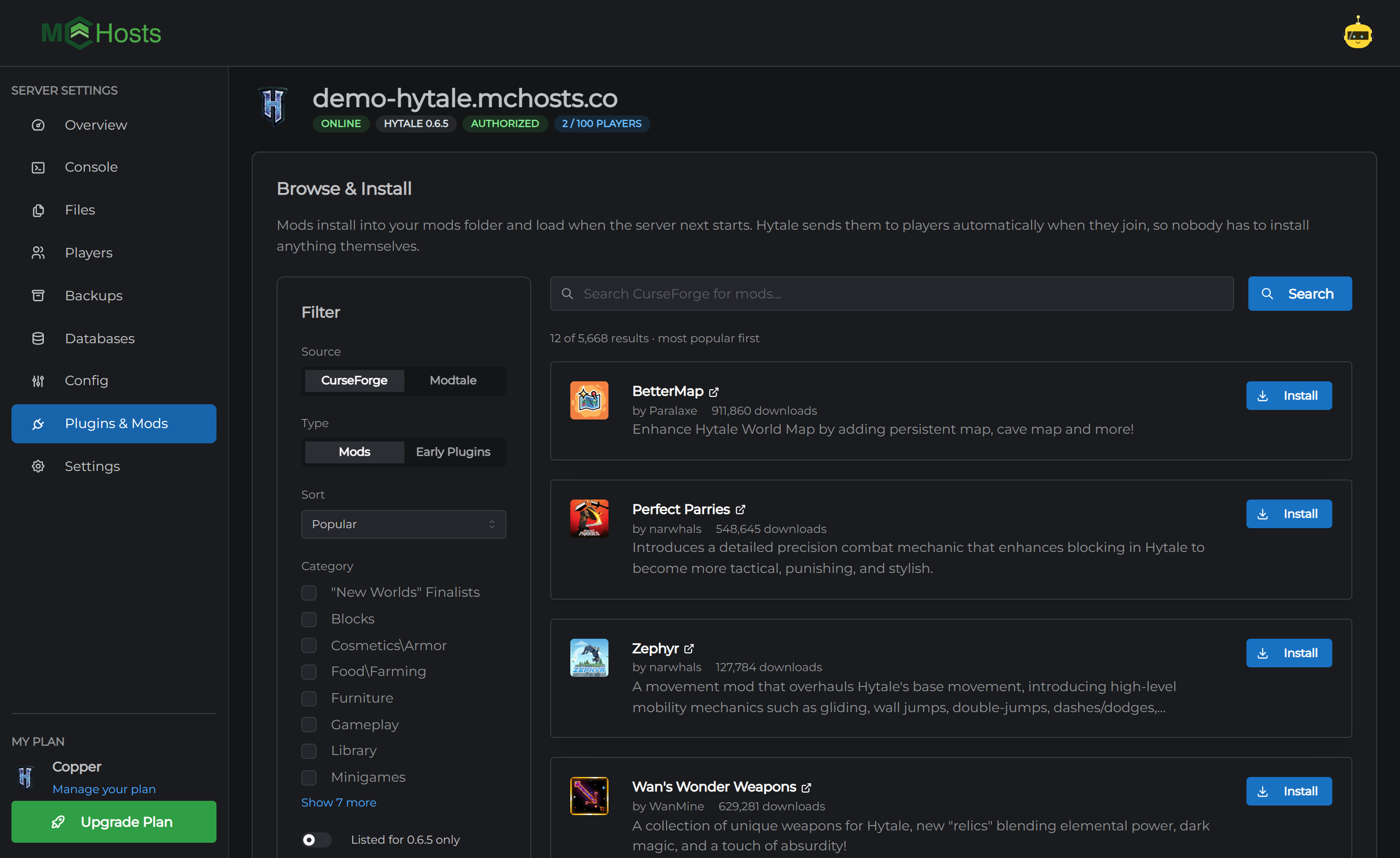
Task: Switch source to Modtale
Action: pyautogui.click(x=453, y=380)
